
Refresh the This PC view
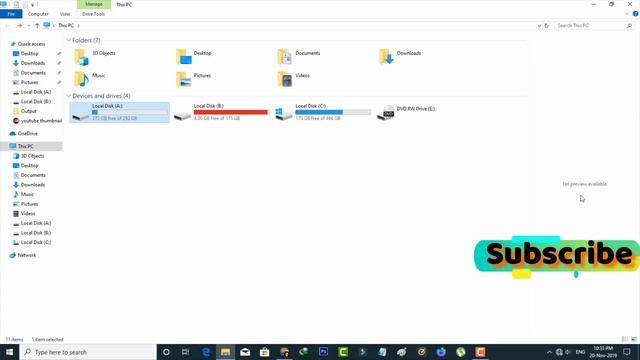547,25
